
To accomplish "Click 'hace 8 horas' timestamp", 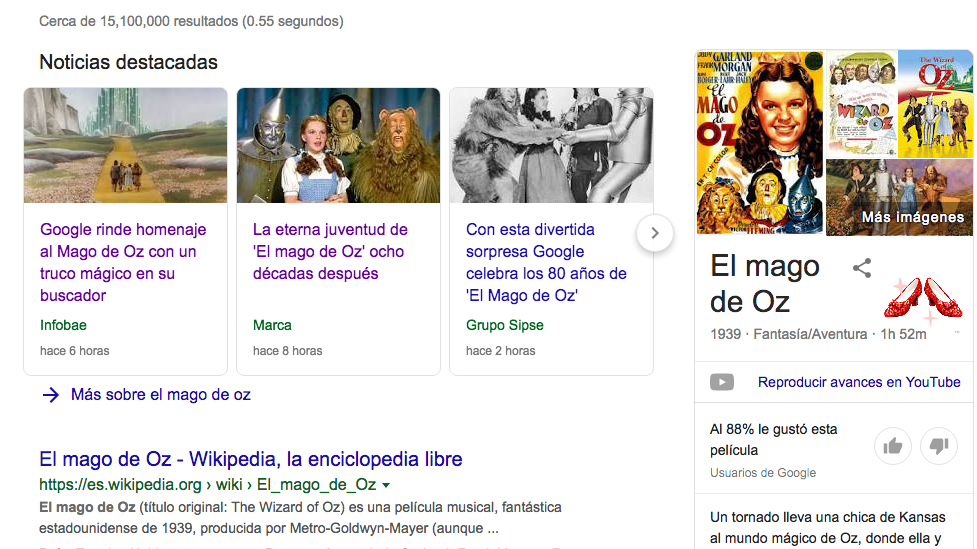I will (287, 351).
